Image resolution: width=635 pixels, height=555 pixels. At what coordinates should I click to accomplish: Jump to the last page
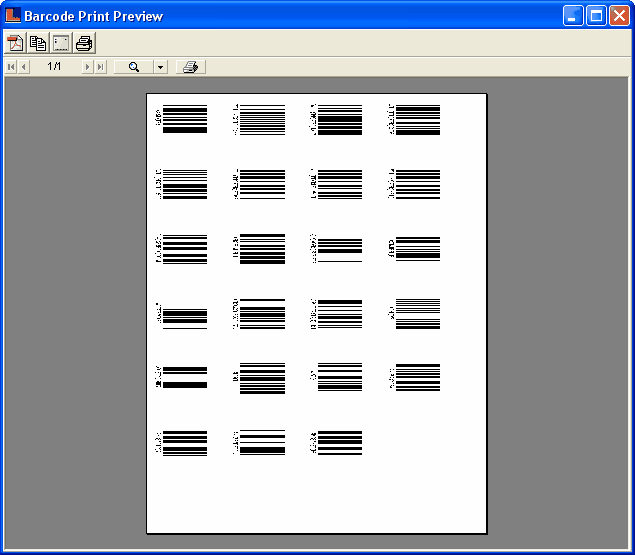(100, 67)
